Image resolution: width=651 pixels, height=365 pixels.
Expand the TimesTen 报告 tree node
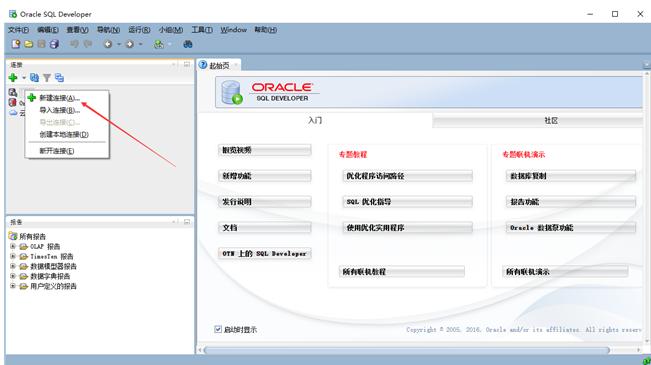[13, 256]
